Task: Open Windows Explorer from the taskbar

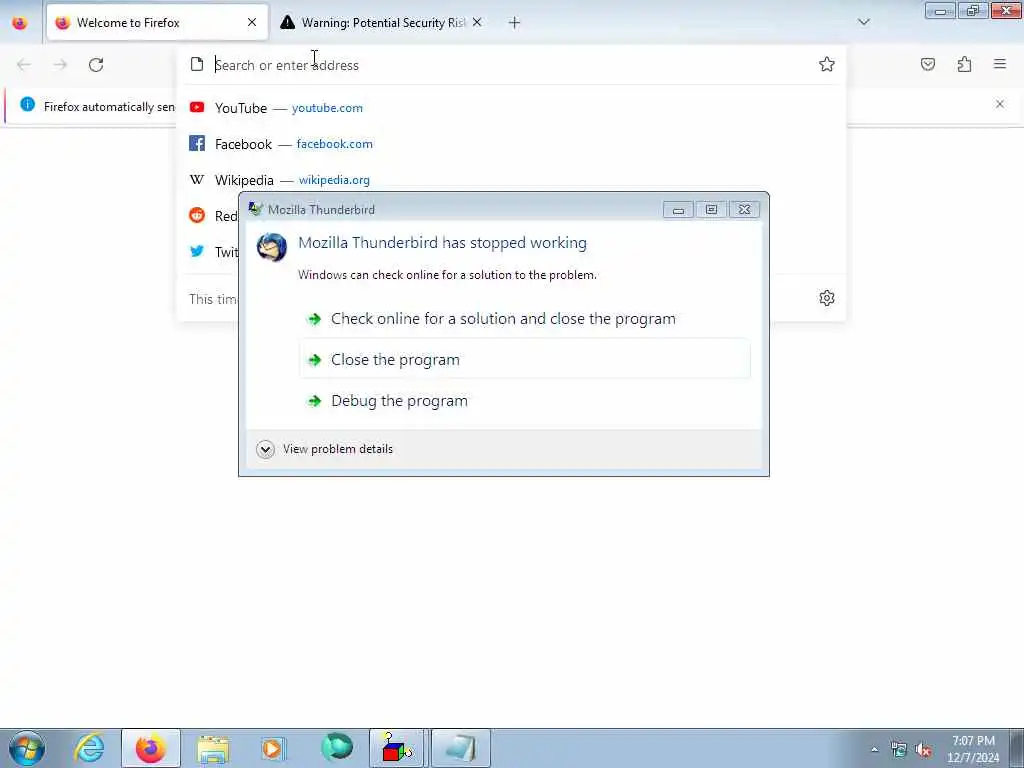Action: coord(213,748)
